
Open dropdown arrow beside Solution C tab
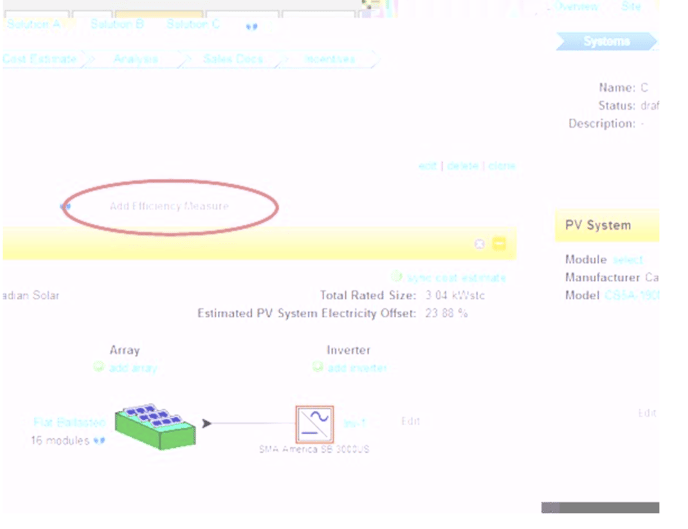point(252,26)
